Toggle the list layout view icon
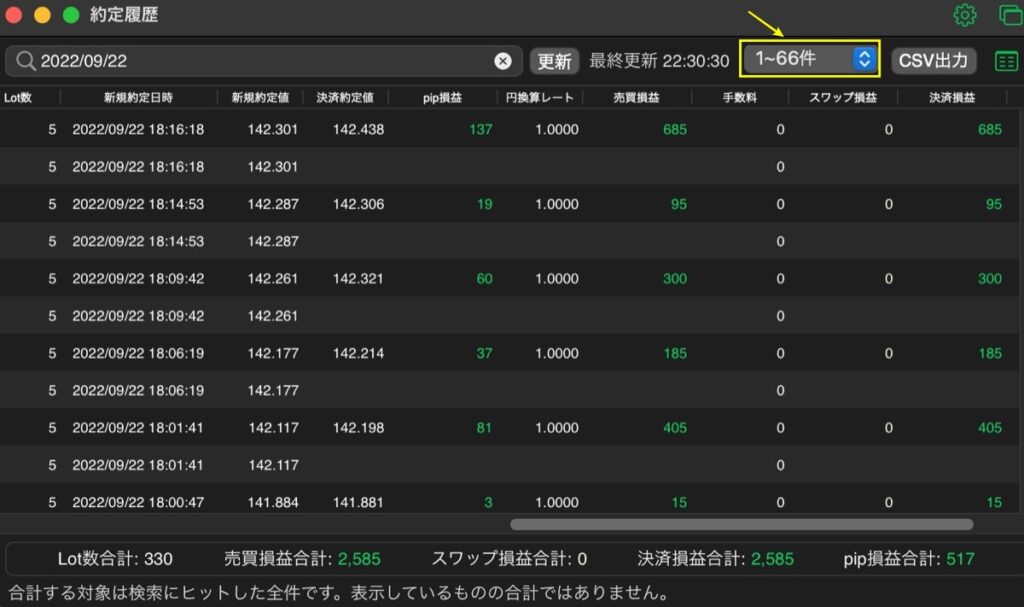1024x607 pixels. (x=1006, y=61)
